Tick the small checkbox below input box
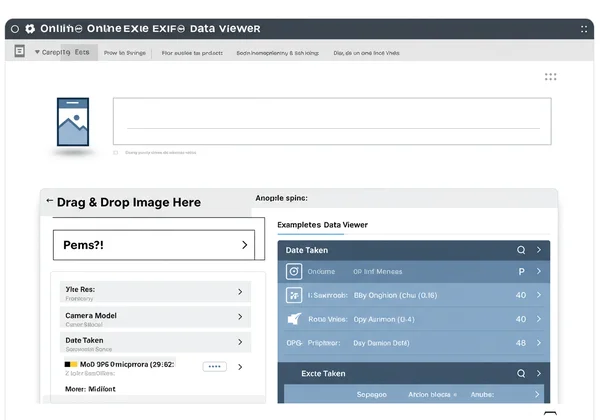 (116, 153)
